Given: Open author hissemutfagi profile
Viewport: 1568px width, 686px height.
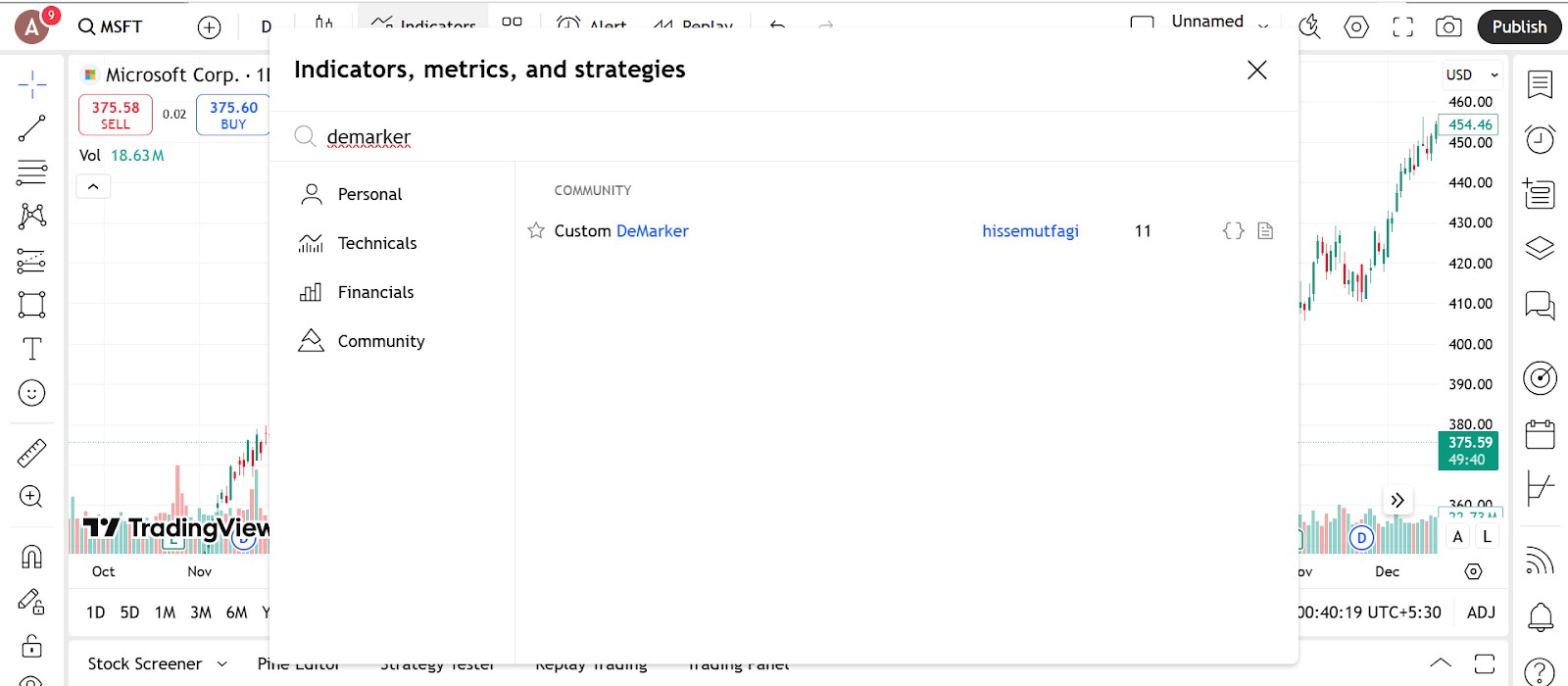Looking at the screenshot, I should (x=1030, y=231).
